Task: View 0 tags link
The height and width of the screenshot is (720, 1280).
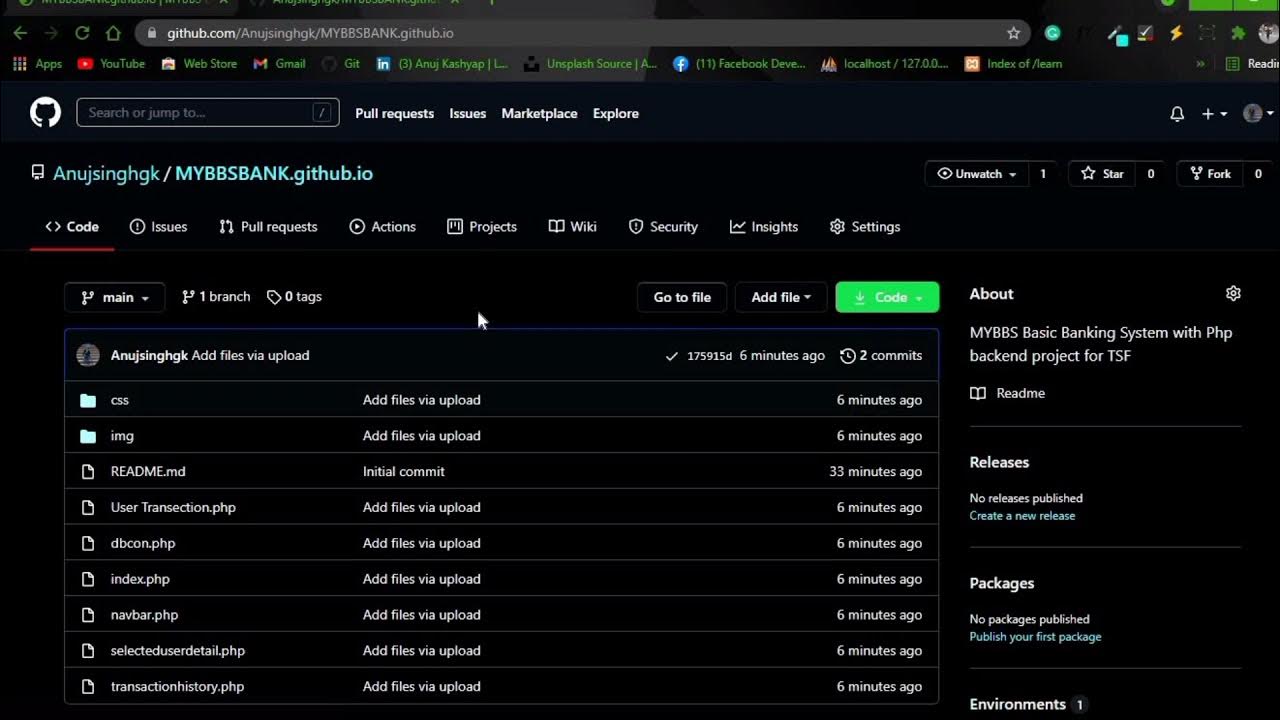Action: pyautogui.click(x=294, y=297)
